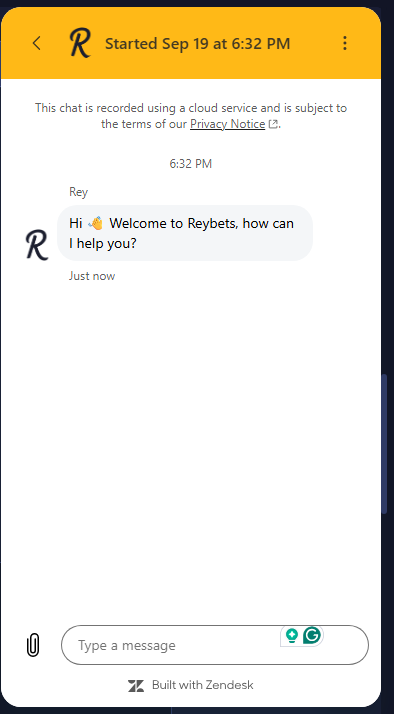Click the green lightbulb suggestion icon
394x714 pixels.
coord(292,635)
